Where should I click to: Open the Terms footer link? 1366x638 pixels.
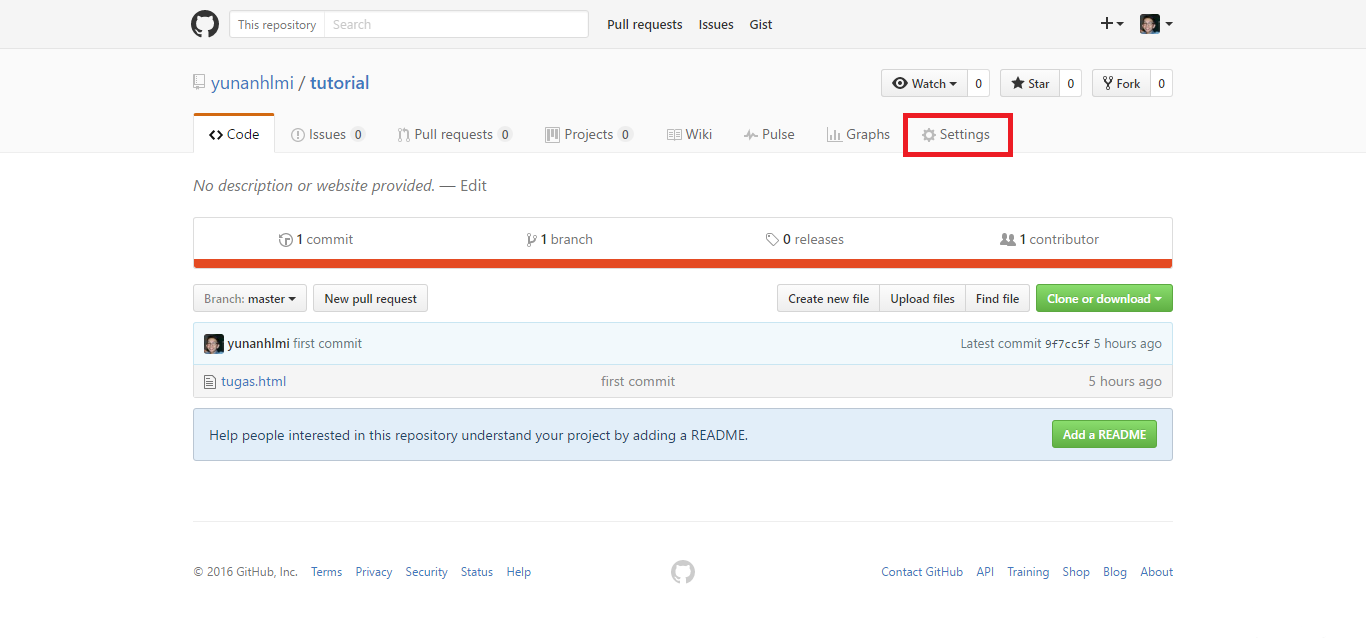(326, 572)
